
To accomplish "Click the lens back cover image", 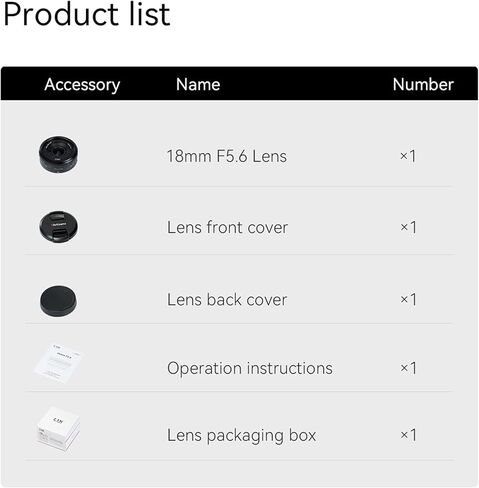I will pos(58,301).
